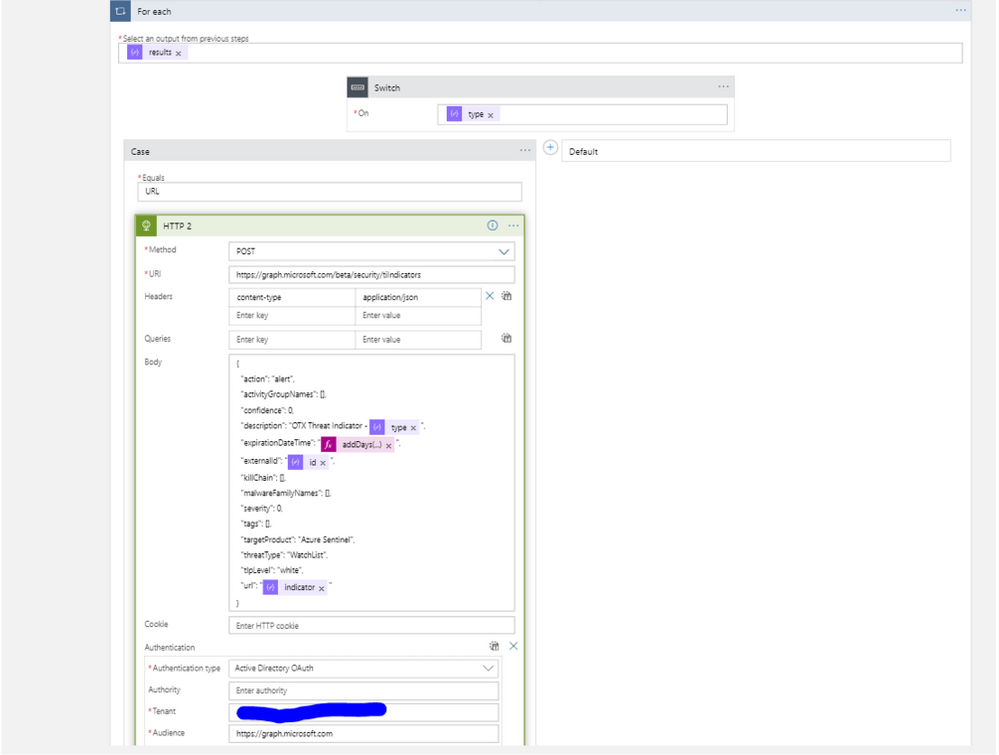Click the HTTP 2 info icon
This screenshot has height=755, width=999.
pyautogui.click(x=492, y=226)
